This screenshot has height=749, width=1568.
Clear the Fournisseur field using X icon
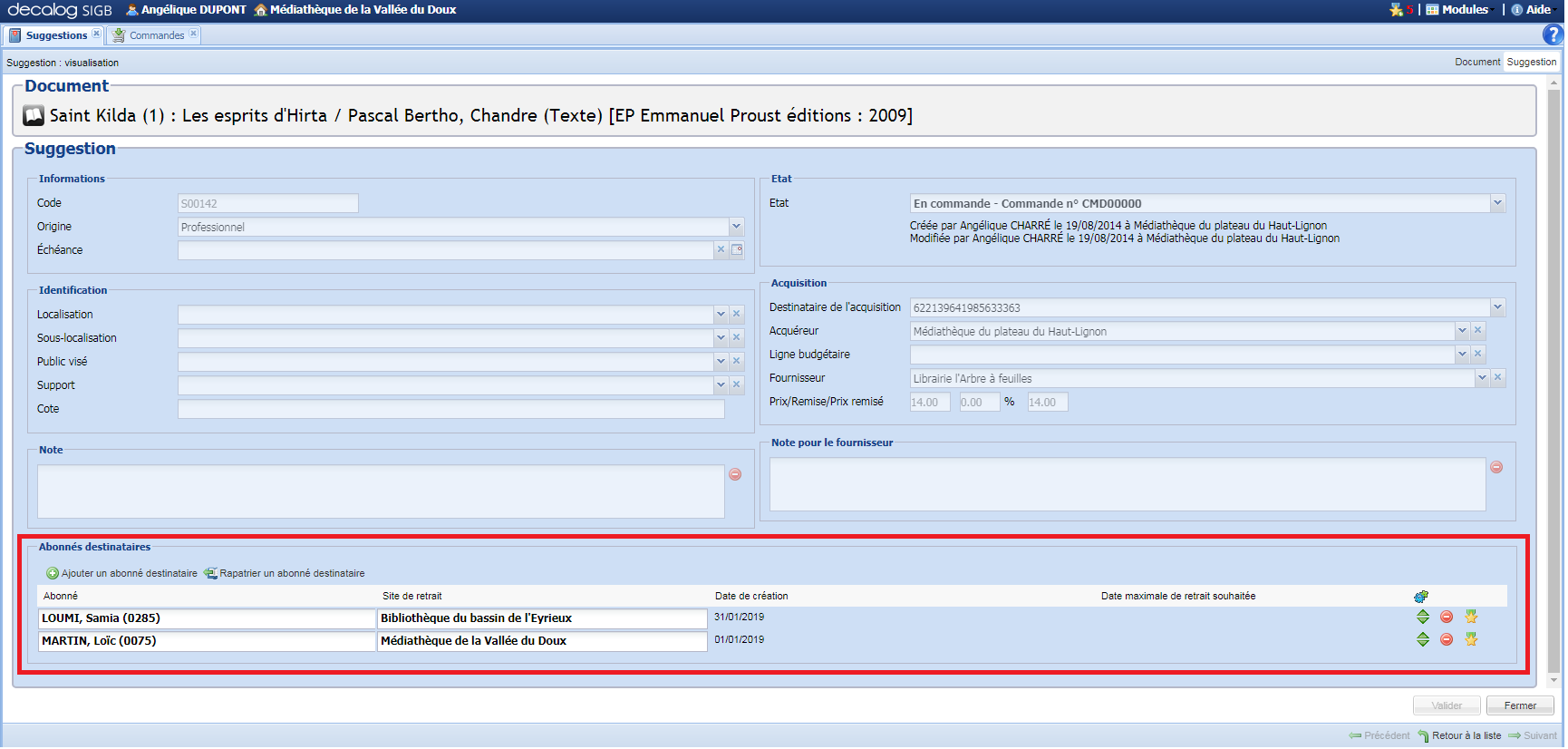[1497, 378]
